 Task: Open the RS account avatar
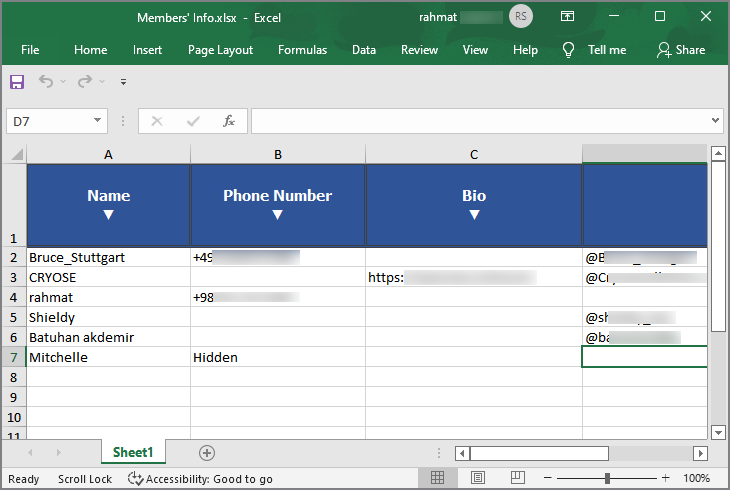(x=520, y=17)
